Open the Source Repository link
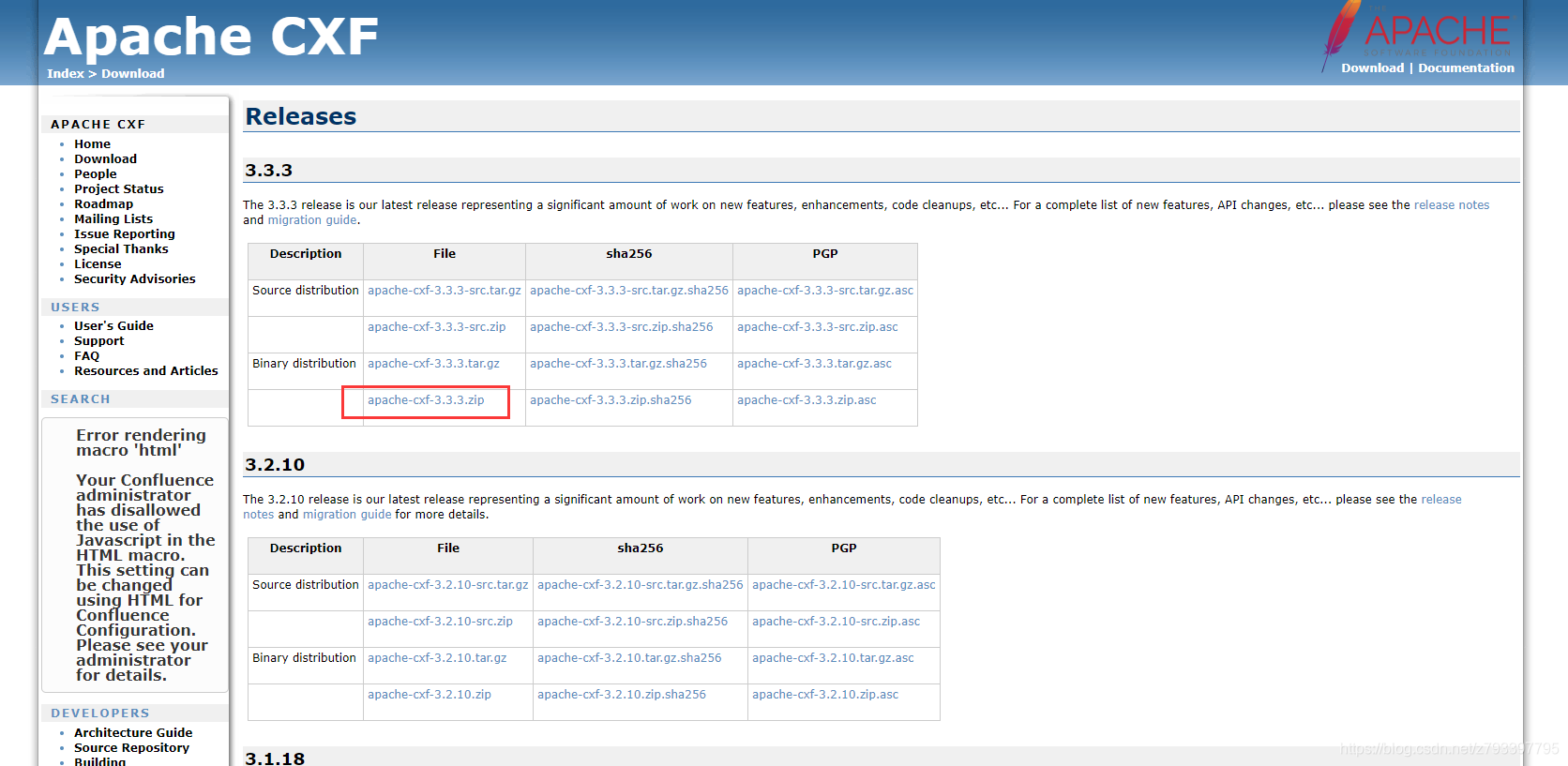 click(x=131, y=748)
